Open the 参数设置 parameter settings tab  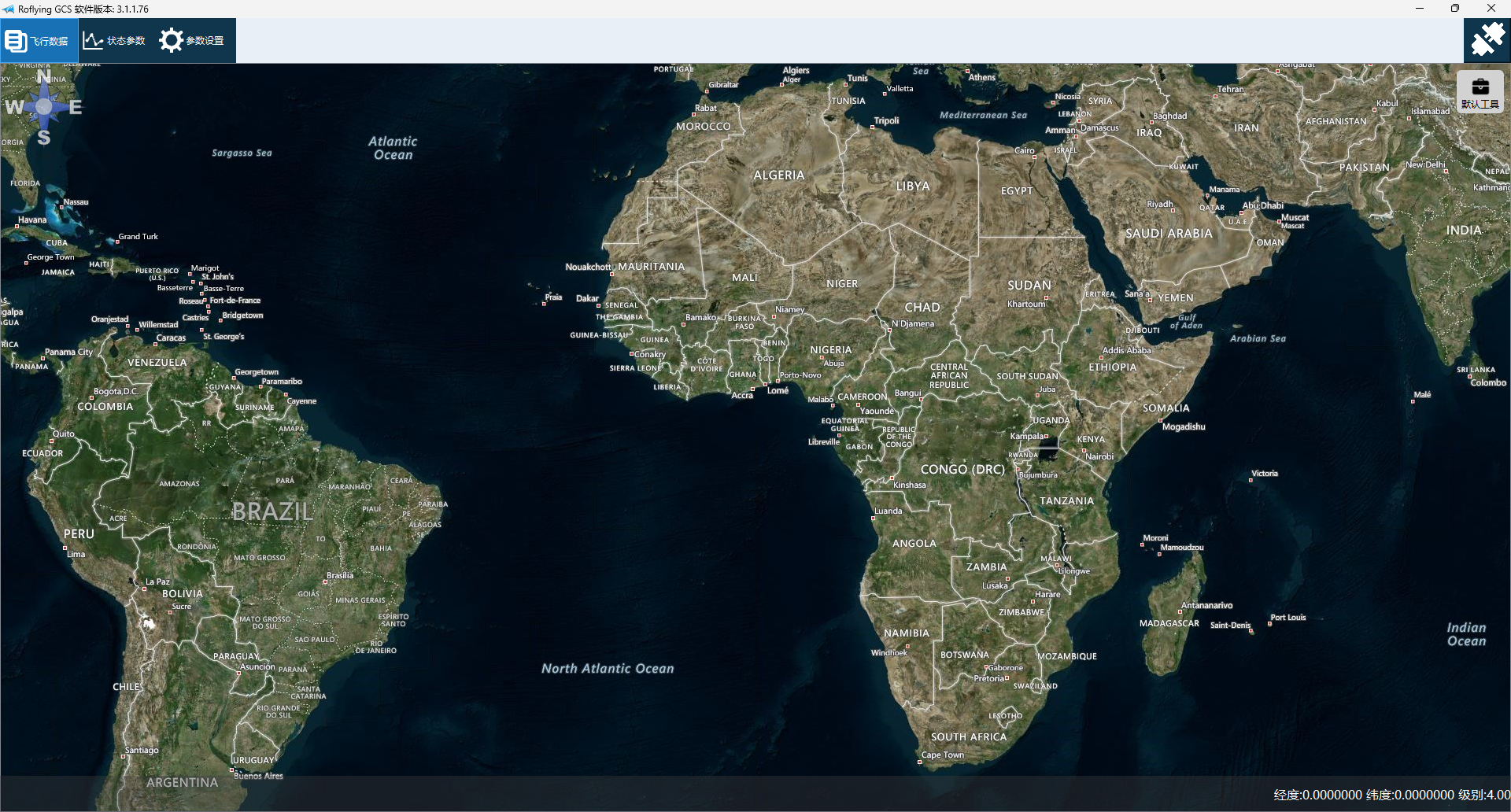coord(192,41)
